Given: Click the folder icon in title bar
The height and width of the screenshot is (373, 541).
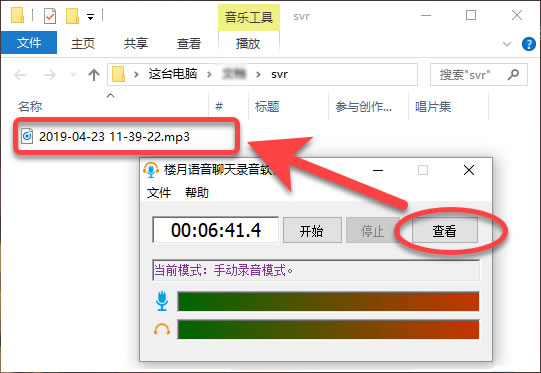Looking at the screenshot, I should pos(17,16).
